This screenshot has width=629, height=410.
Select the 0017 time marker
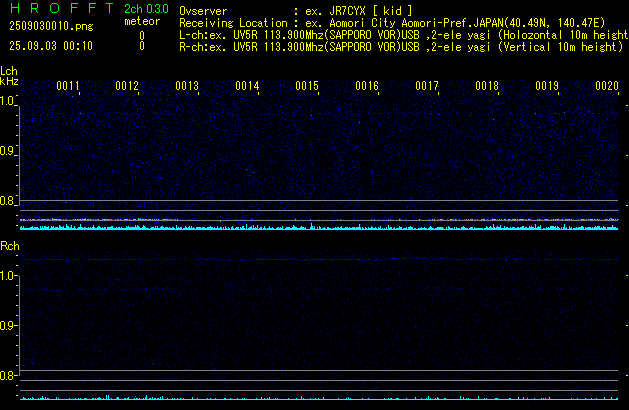point(427,86)
